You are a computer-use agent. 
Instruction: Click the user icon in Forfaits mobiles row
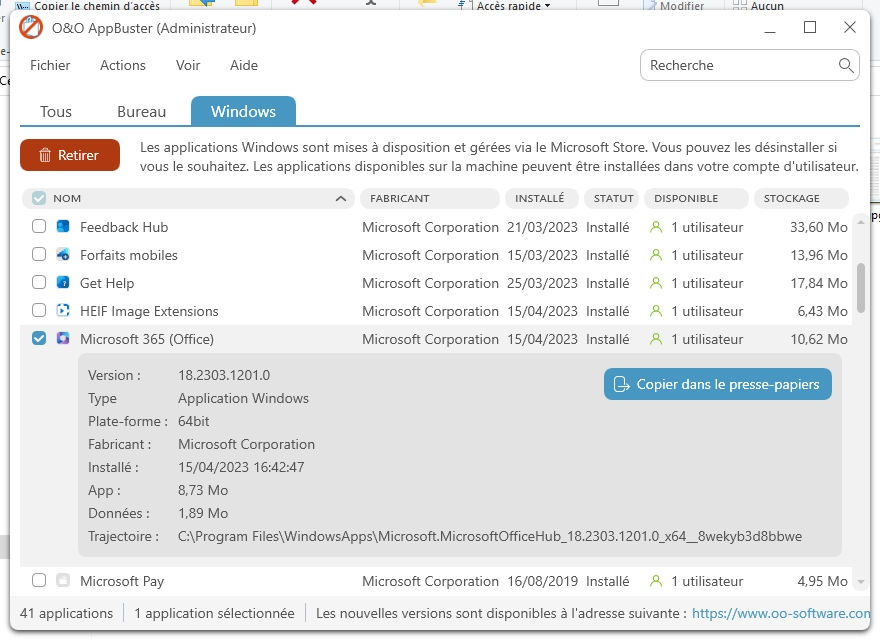(656, 255)
